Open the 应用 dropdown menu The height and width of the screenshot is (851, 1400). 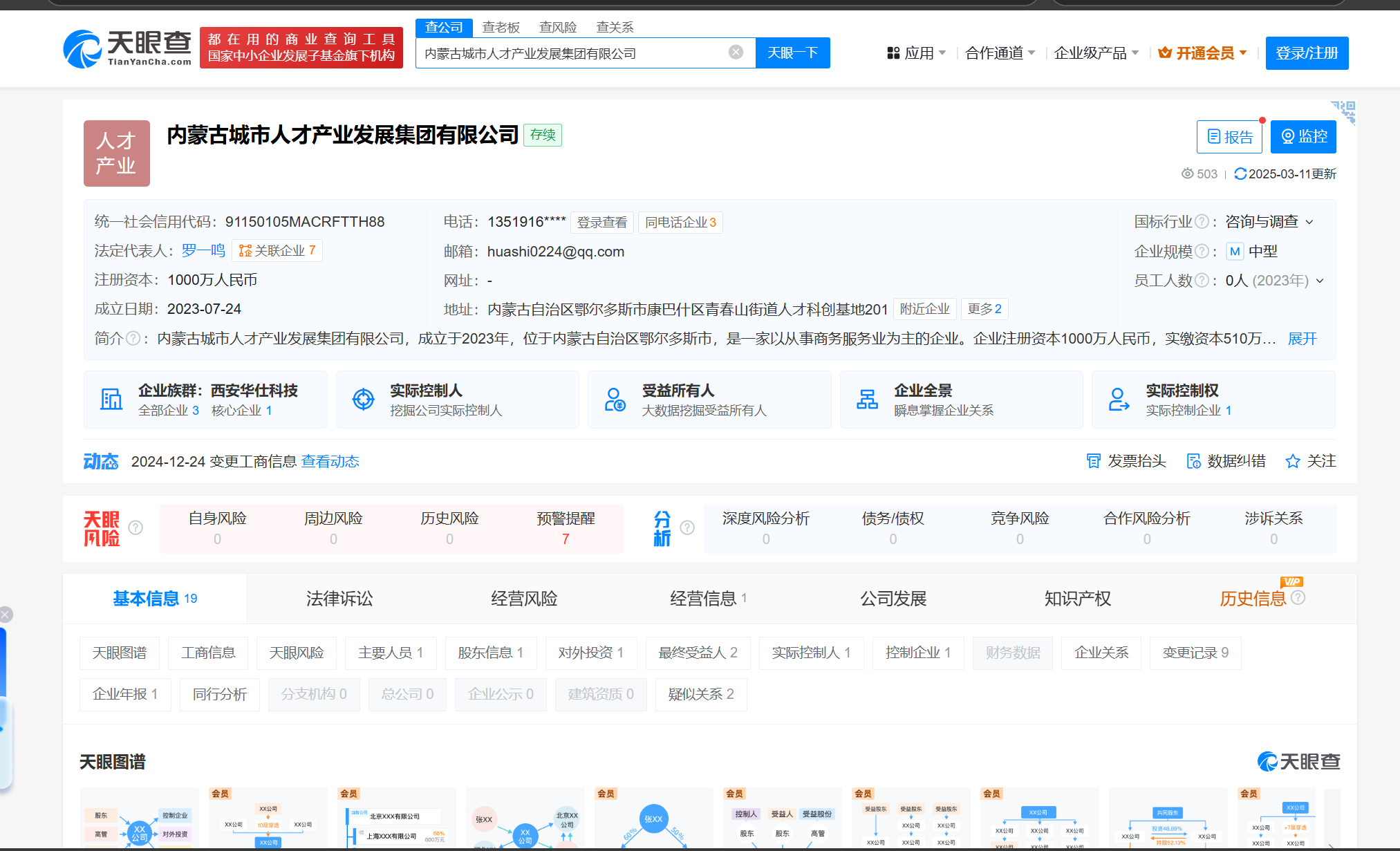(917, 53)
